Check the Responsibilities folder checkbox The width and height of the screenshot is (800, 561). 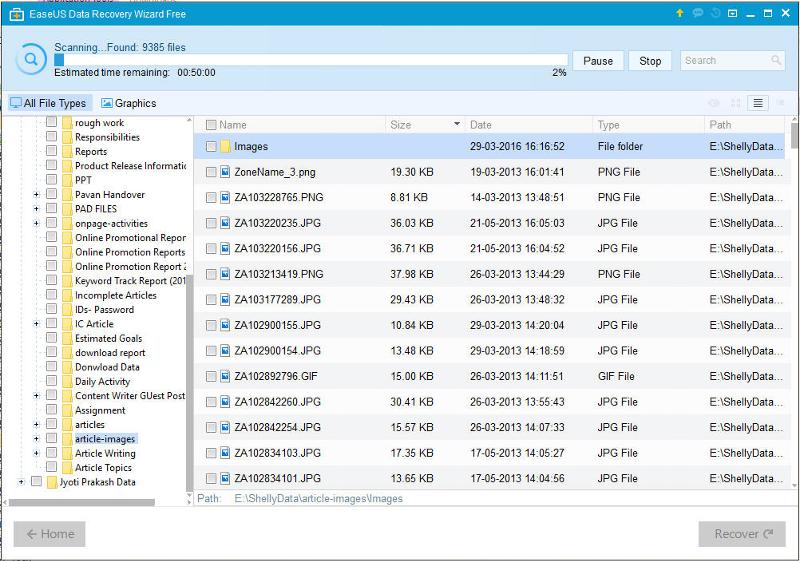(51, 136)
